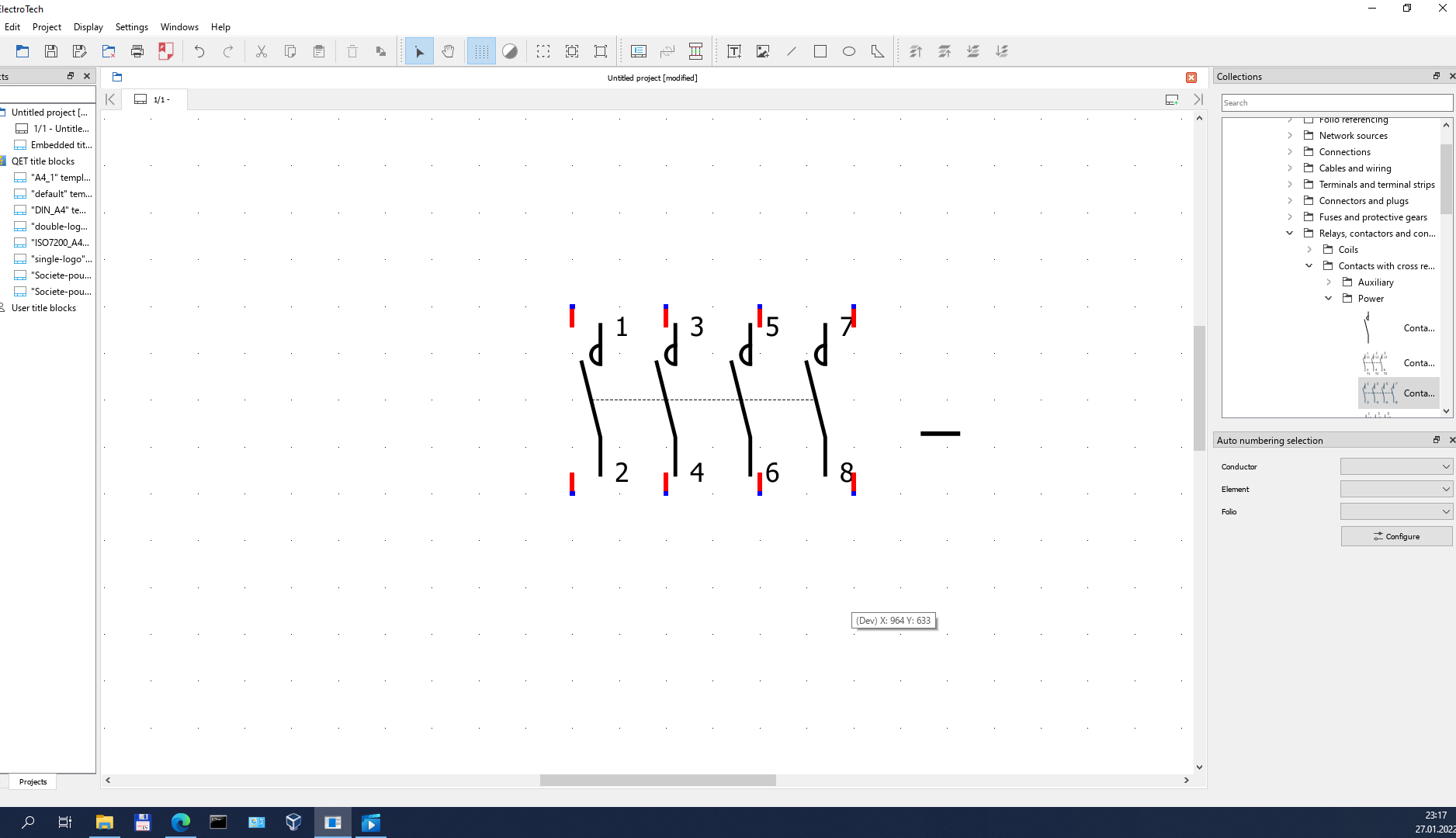Screen dimensions: 1456x838
Task: Click the Export to PDF icon
Action: tap(166, 51)
